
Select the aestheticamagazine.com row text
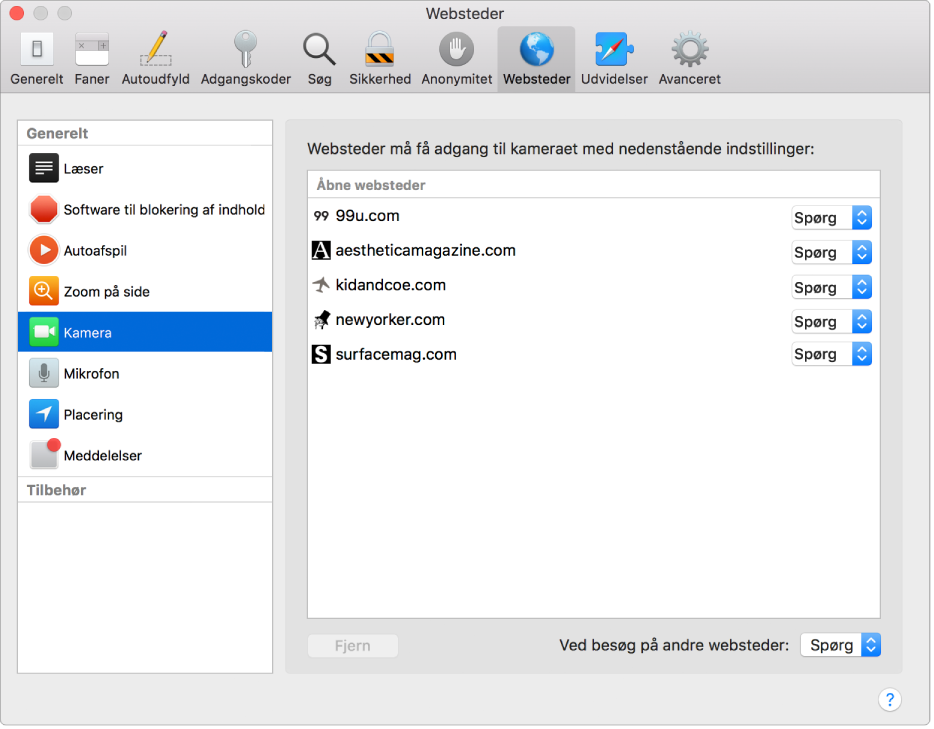(425, 251)
